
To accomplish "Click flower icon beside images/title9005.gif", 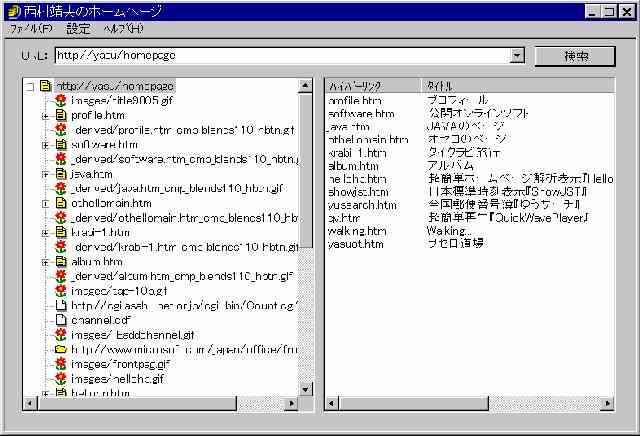I will pyautogui.click(x=61, y=100).
